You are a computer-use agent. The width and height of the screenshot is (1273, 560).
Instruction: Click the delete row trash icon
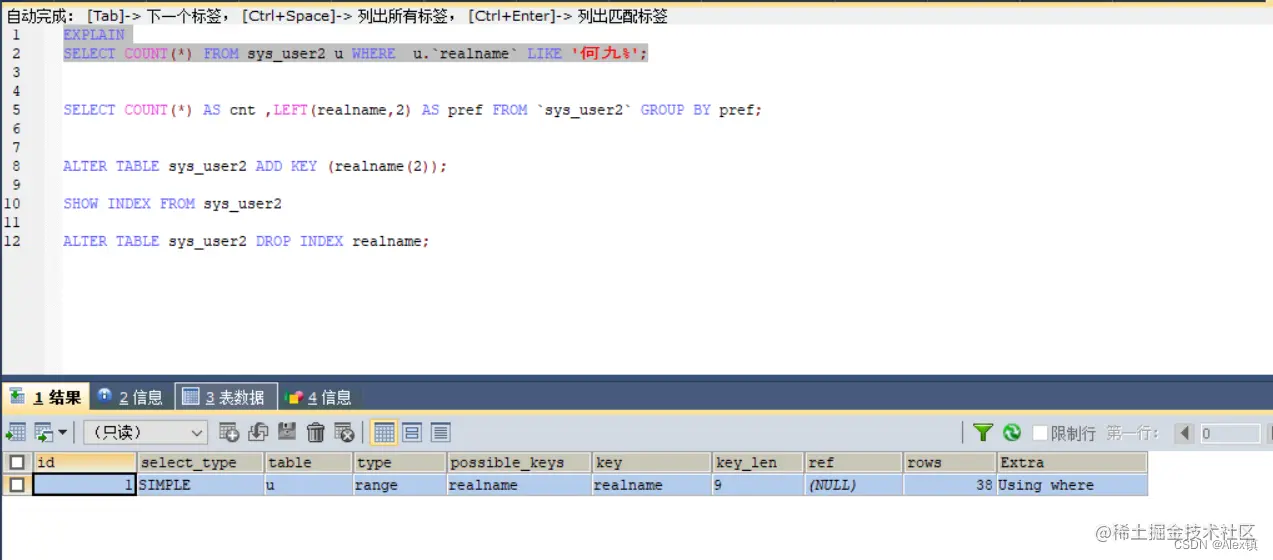click(x=316, y=432)
